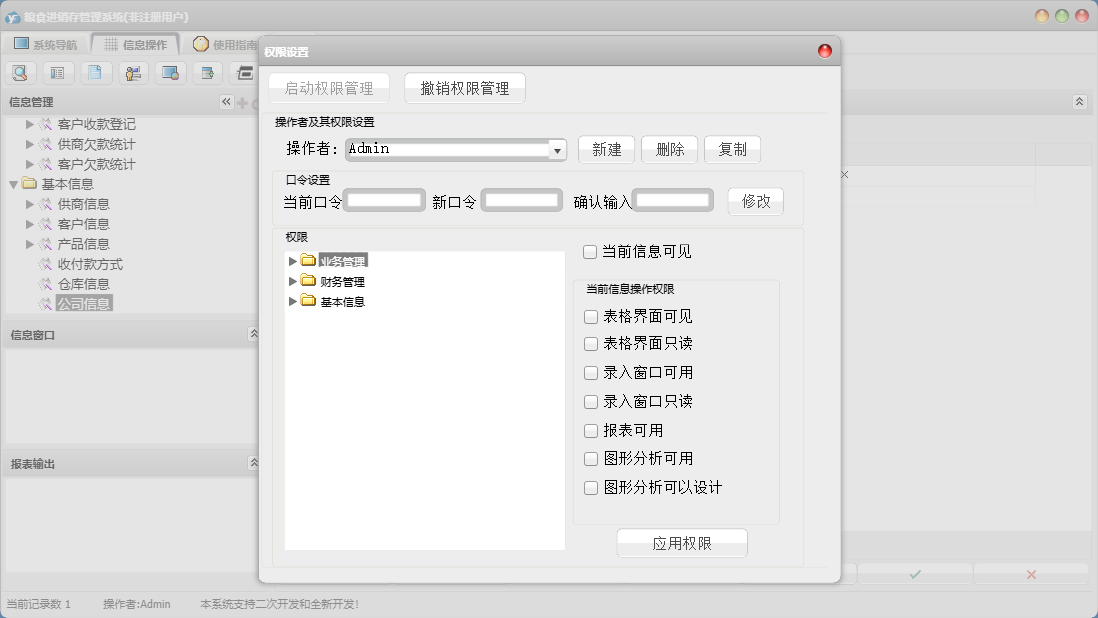Click the form list view toolbar icon
1098x618 pixels.
[57, 73]
